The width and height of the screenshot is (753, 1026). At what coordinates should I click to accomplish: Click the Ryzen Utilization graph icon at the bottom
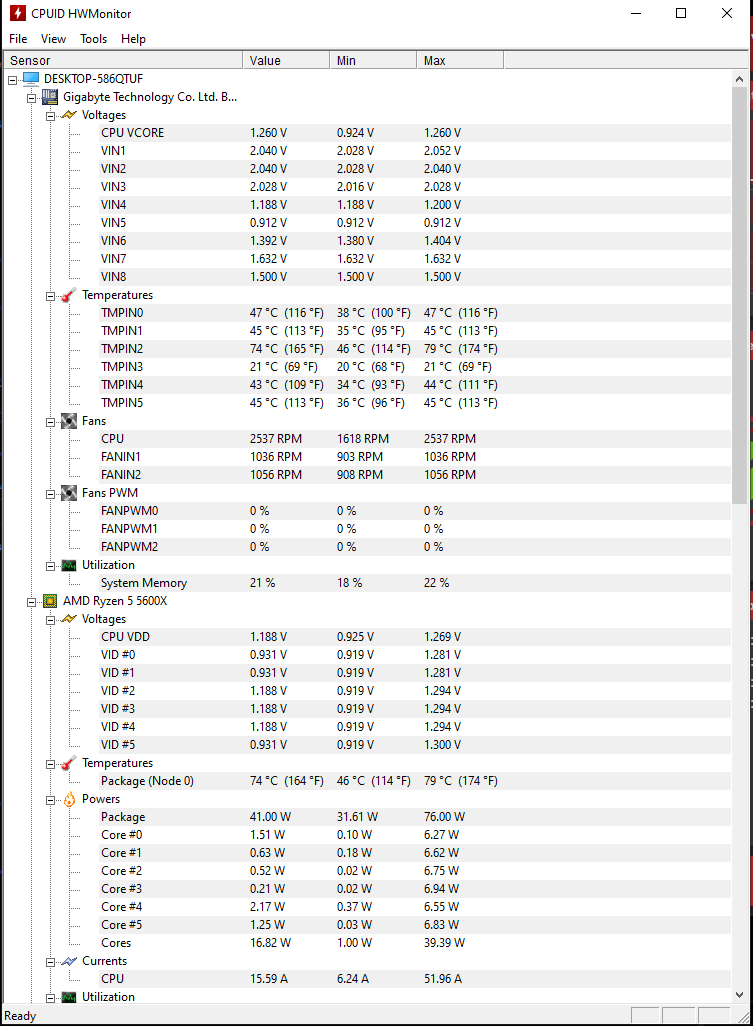point(69,997)
